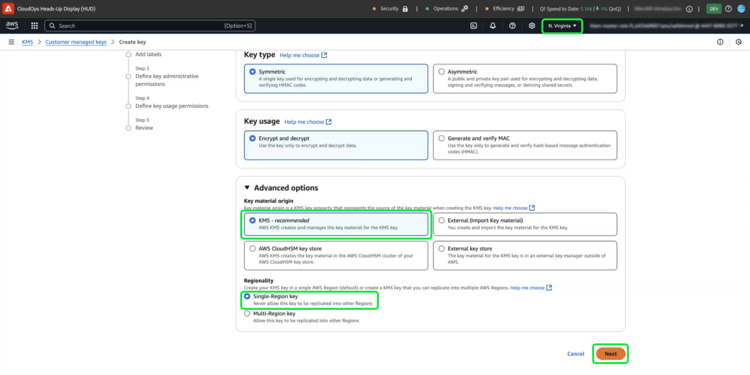Click the QI Spend to Date value
The height and width of the screenshot is (375, 750).
[x=580, y=9]
